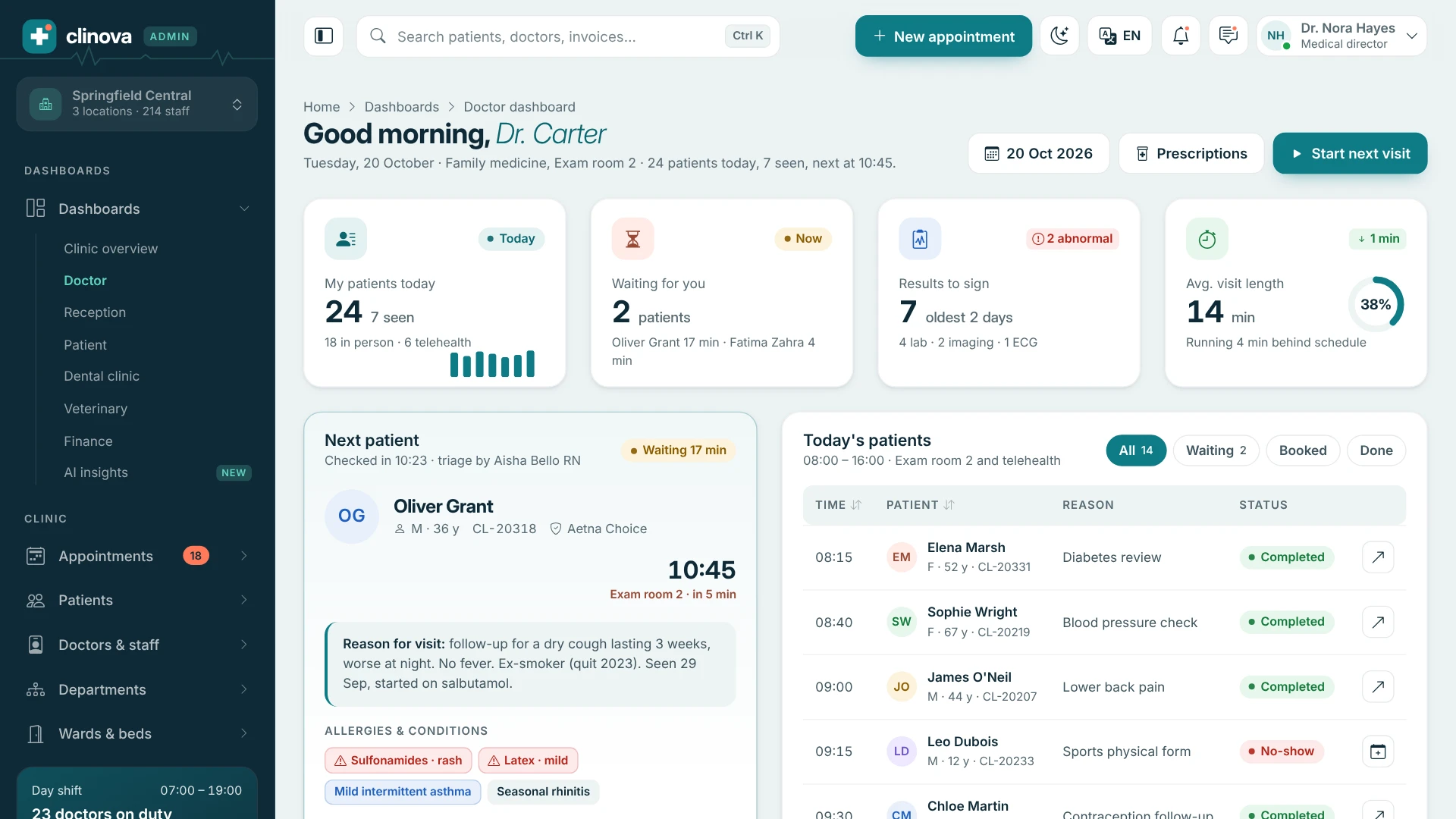
Task: Select the Waiting 2 filter tab
Action: pyautogui.click(x=1216, y=450)
